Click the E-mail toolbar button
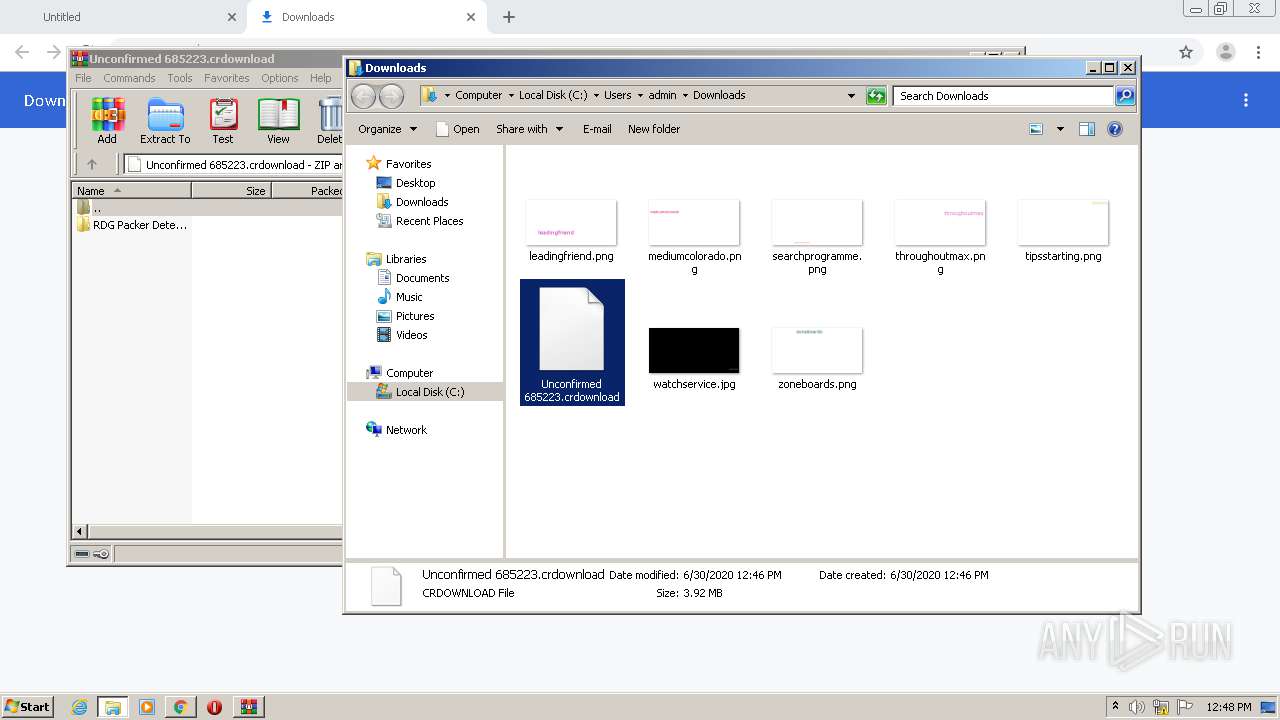Screen dimensions: 1280x720 [597, 129]
